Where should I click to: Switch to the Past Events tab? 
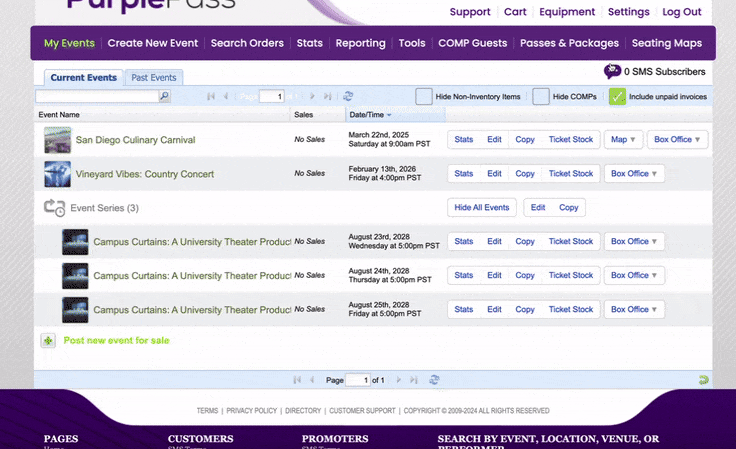154,78
